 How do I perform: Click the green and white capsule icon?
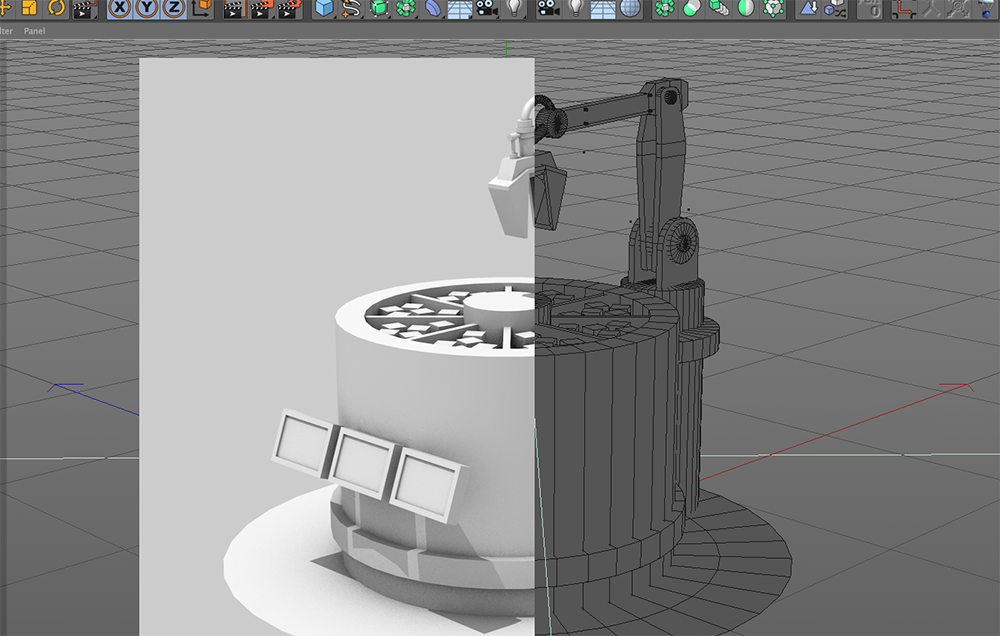[x=692, y=8]
